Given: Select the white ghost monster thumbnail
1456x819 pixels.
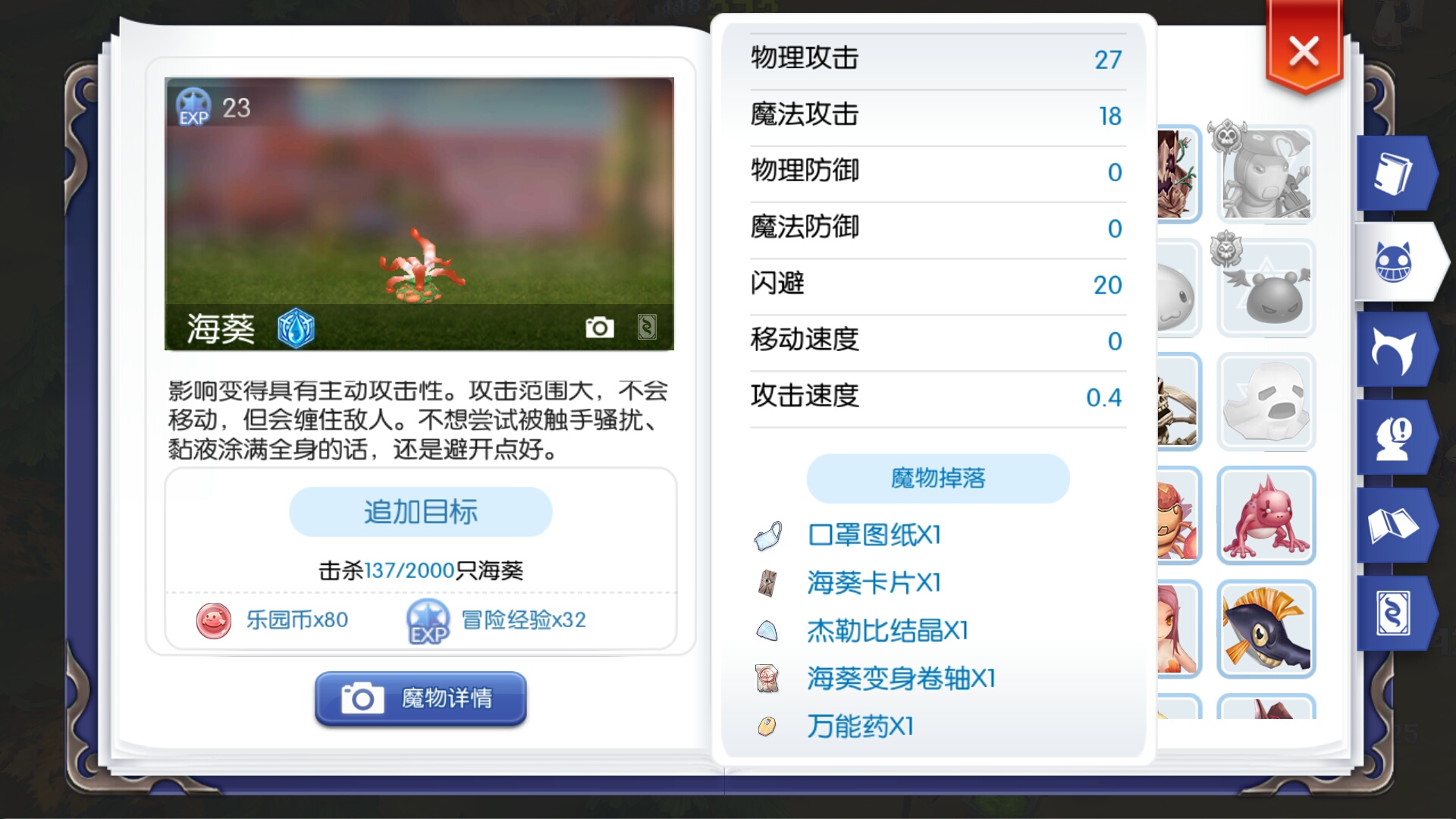Looking at the screenshot, I should (x=1266, y=402).
